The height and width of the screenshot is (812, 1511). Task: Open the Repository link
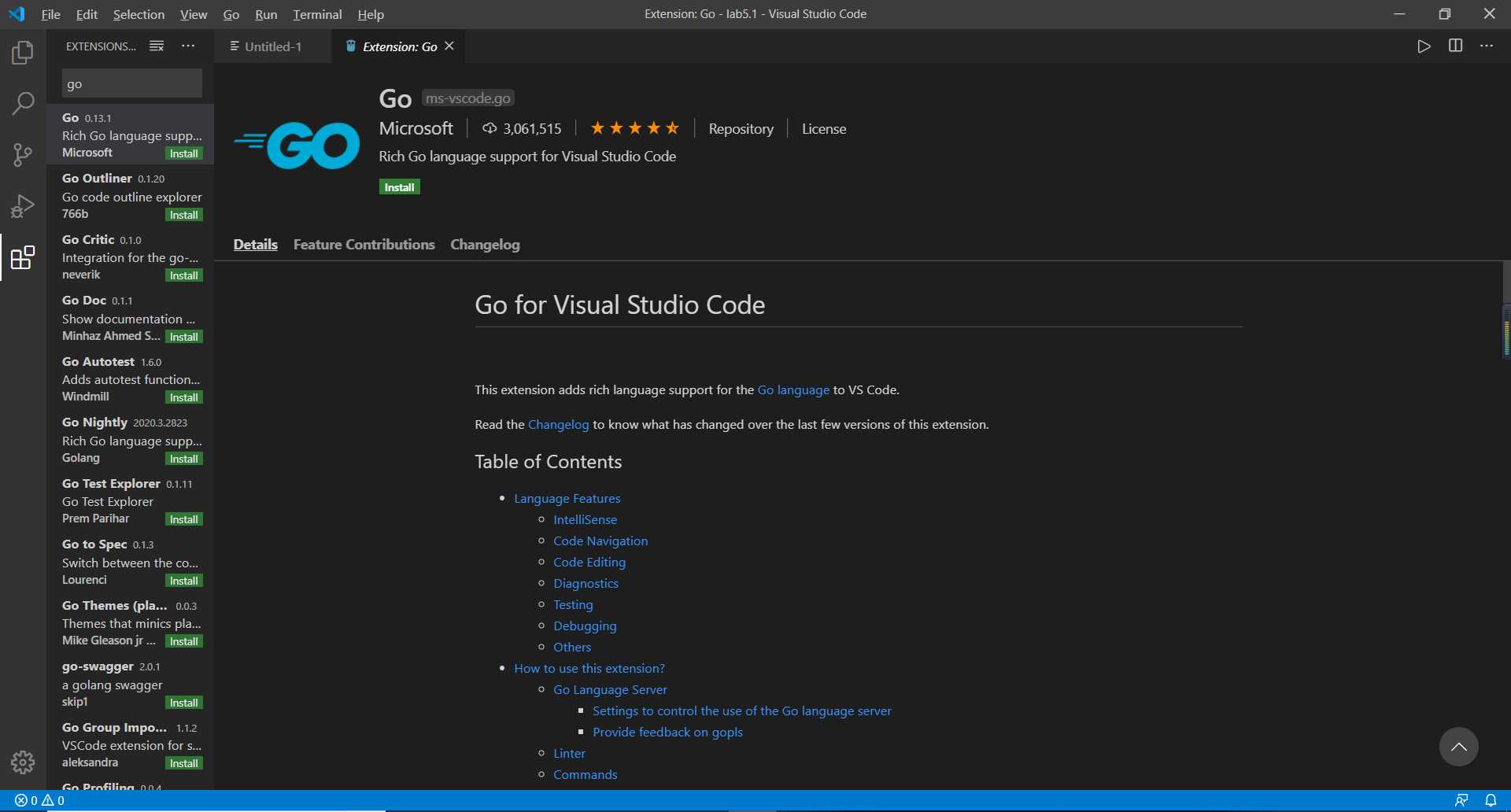pos(741,128)
